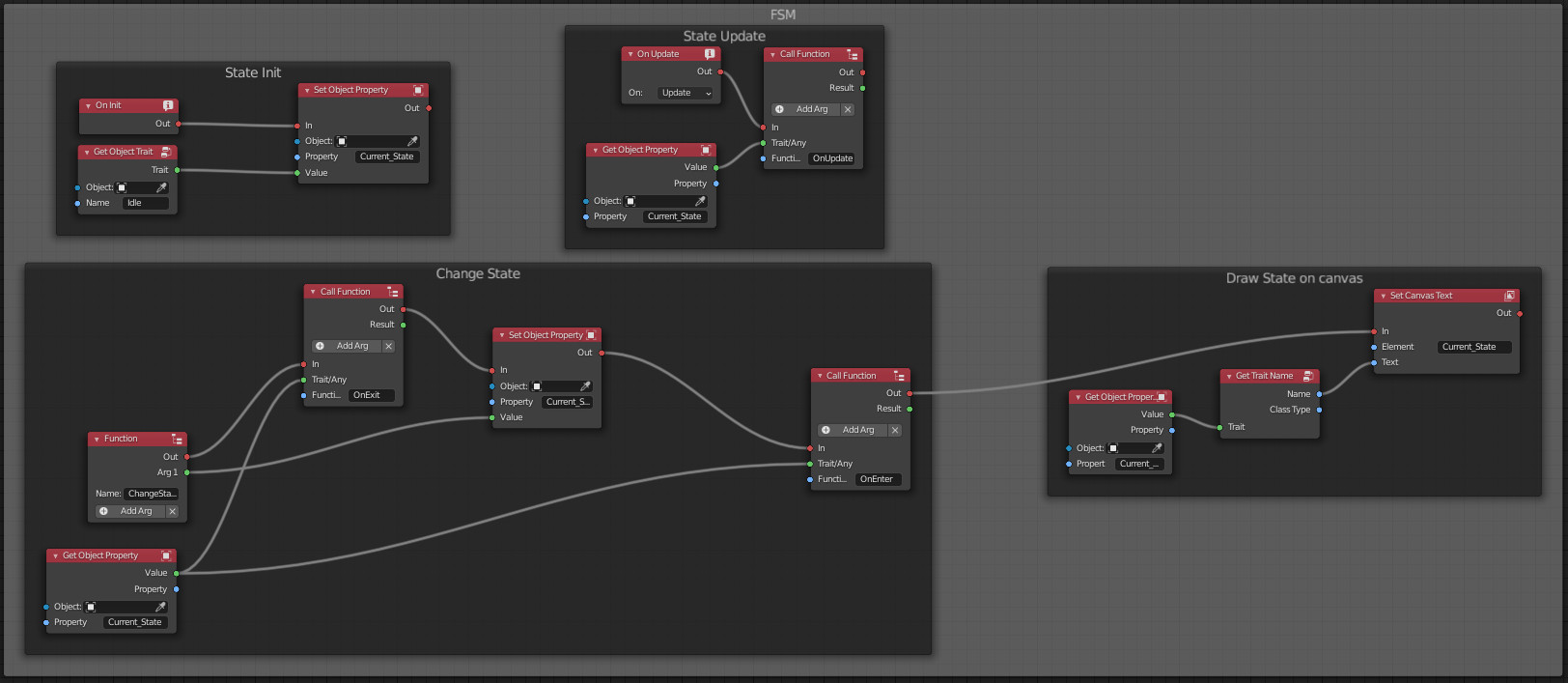
Task: Edit Current_State element field in Set Canvas Text
Action: [1474, 347]
